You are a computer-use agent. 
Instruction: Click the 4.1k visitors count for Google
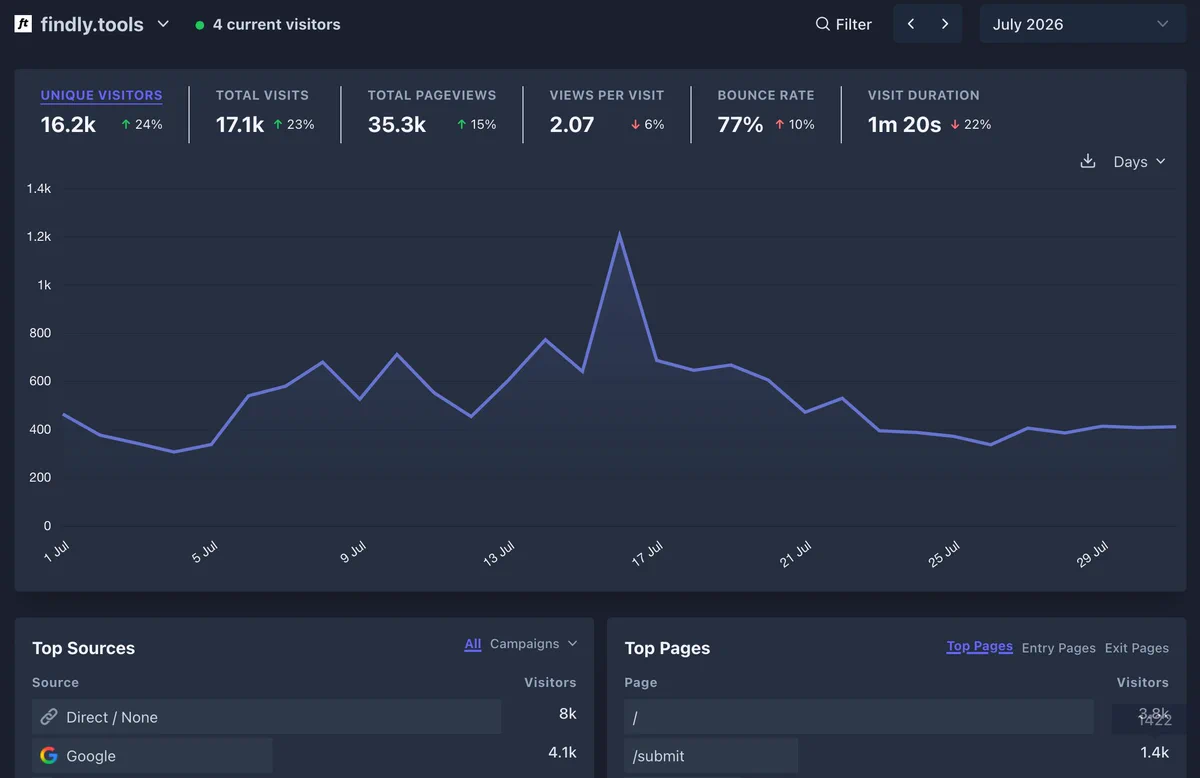pos(562,753)
